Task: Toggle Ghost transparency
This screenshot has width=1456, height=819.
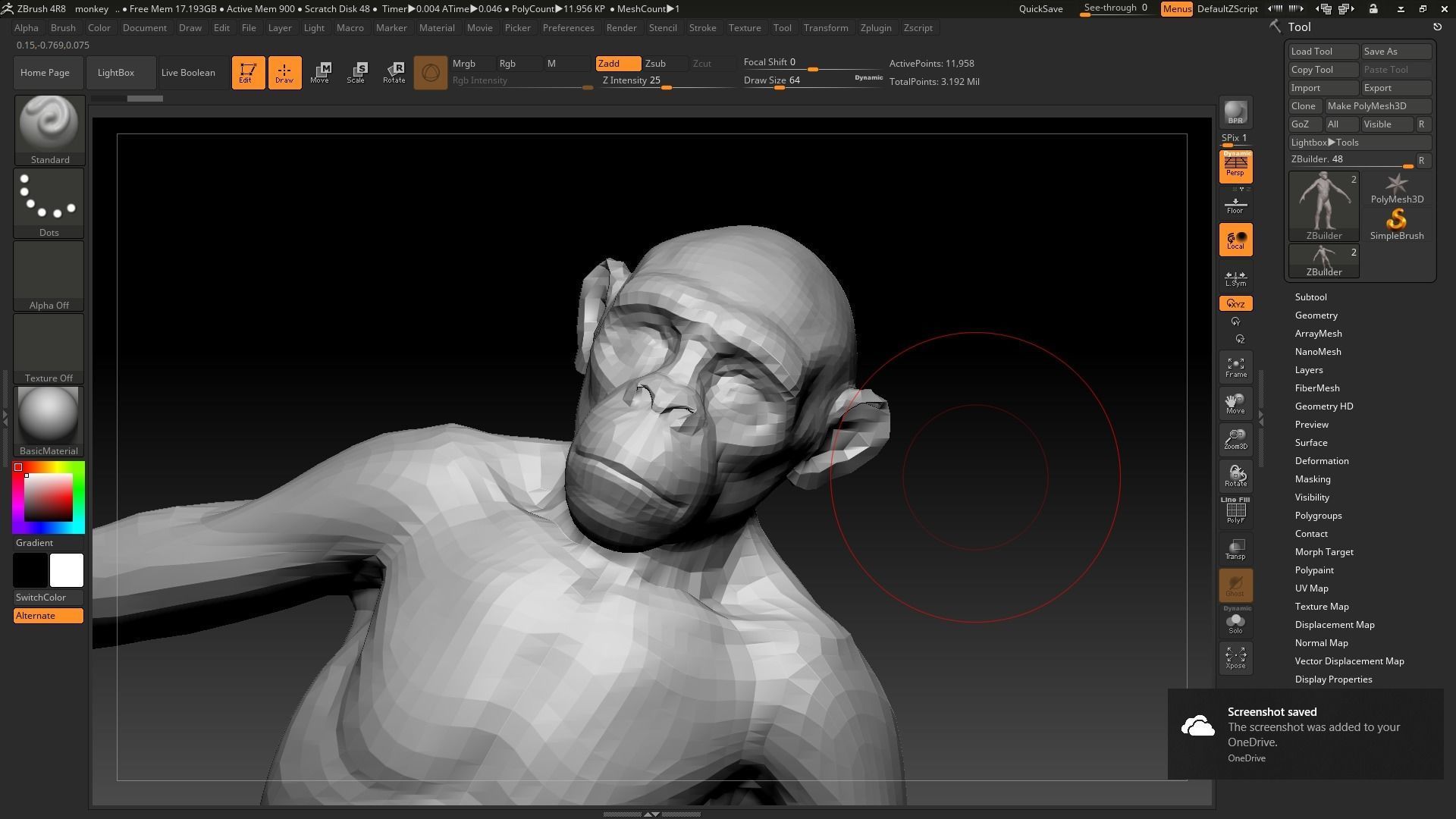Action: (1235, 585)
